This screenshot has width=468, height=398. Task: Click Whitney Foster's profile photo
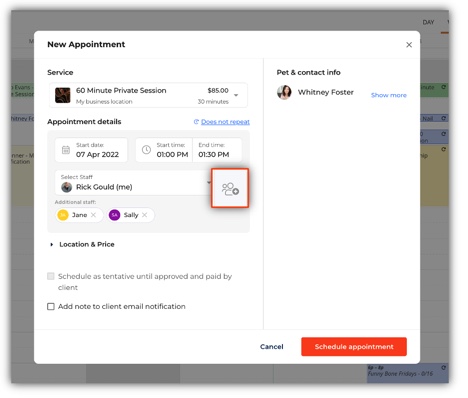tap(284, 92)
